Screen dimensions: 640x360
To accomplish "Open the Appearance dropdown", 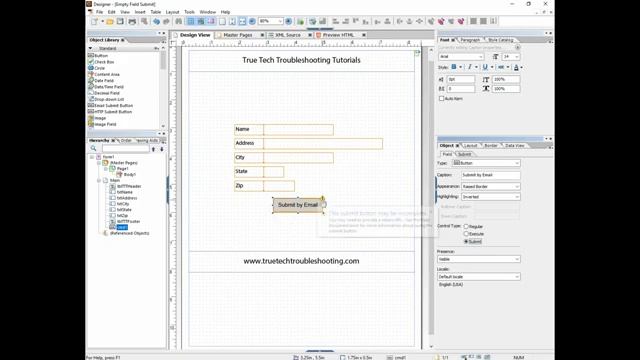I will pos(517,187).
